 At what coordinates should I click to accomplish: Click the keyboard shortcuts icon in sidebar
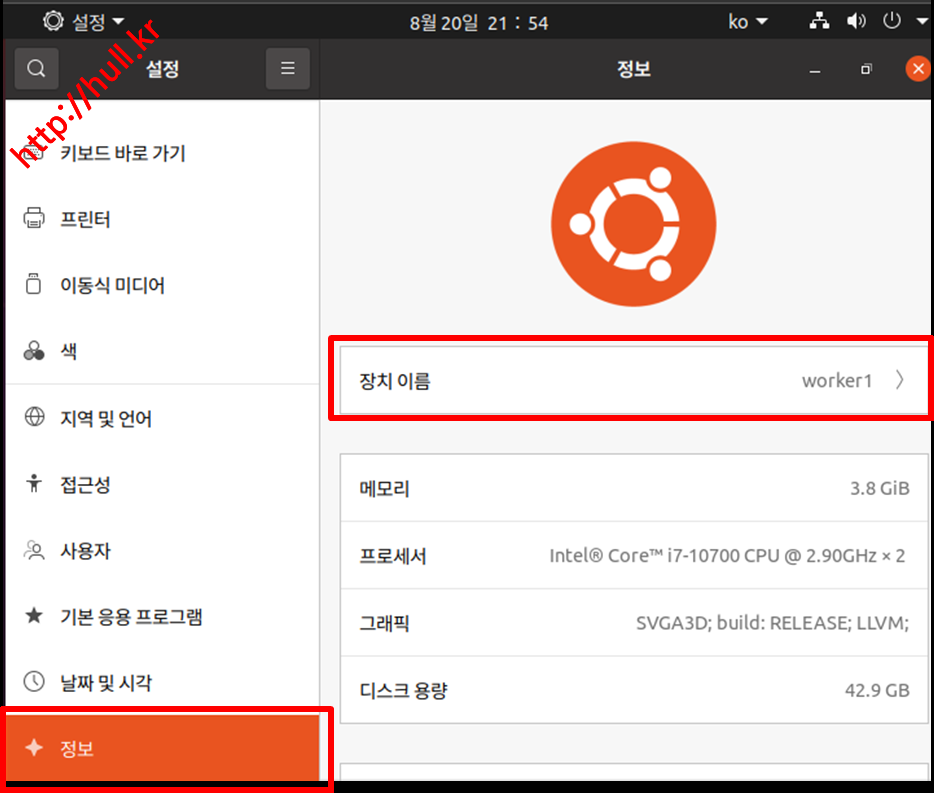coord(33,153)
